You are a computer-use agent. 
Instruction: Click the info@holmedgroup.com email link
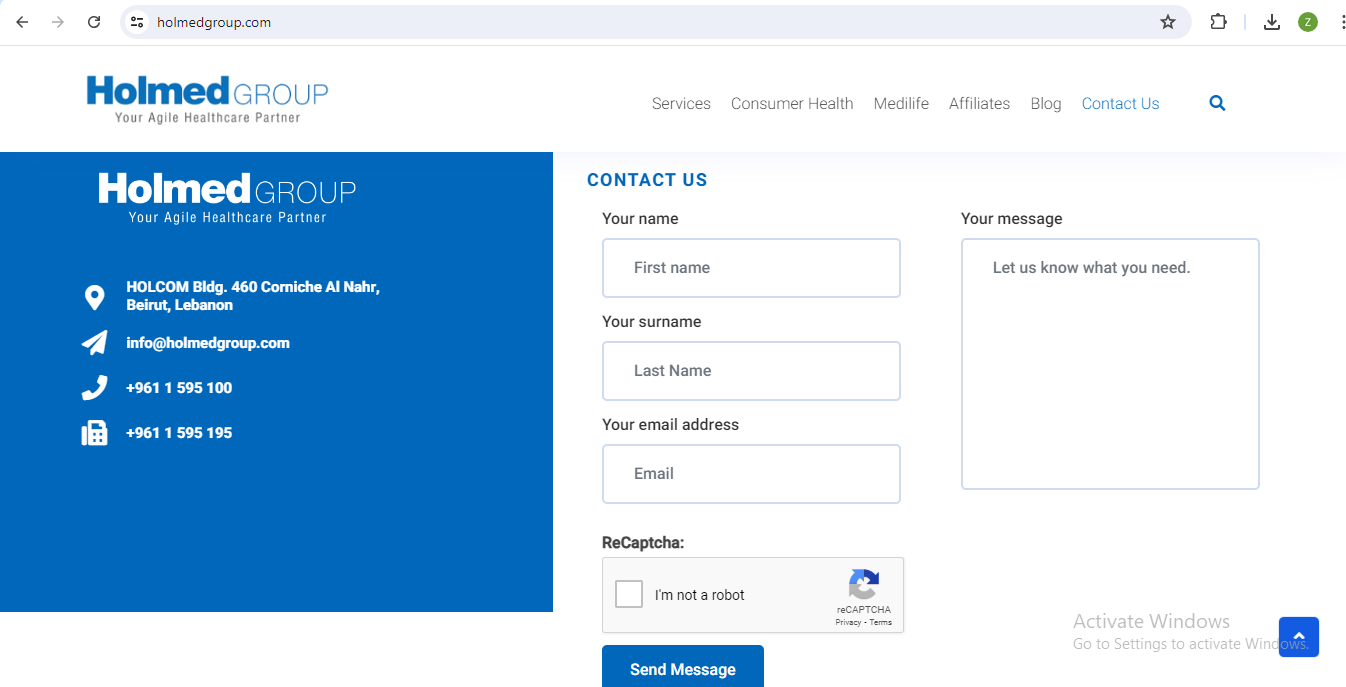point(208,343)
